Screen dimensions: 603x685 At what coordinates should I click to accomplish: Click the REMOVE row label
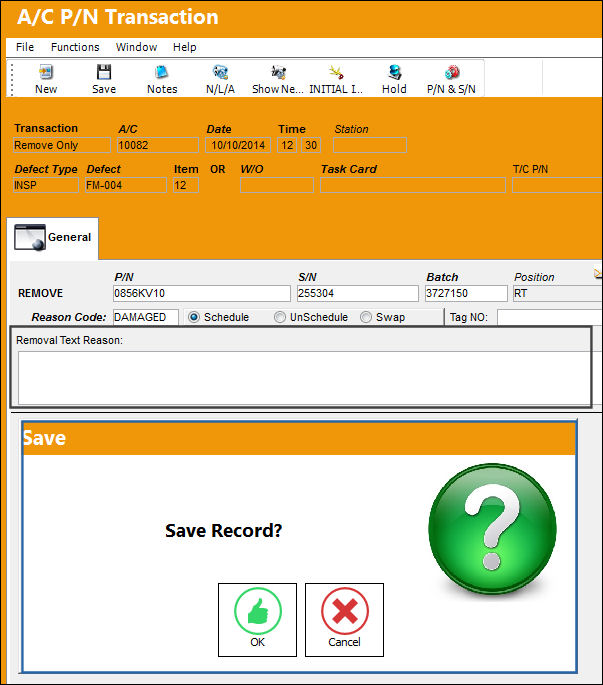coord(40,293)
